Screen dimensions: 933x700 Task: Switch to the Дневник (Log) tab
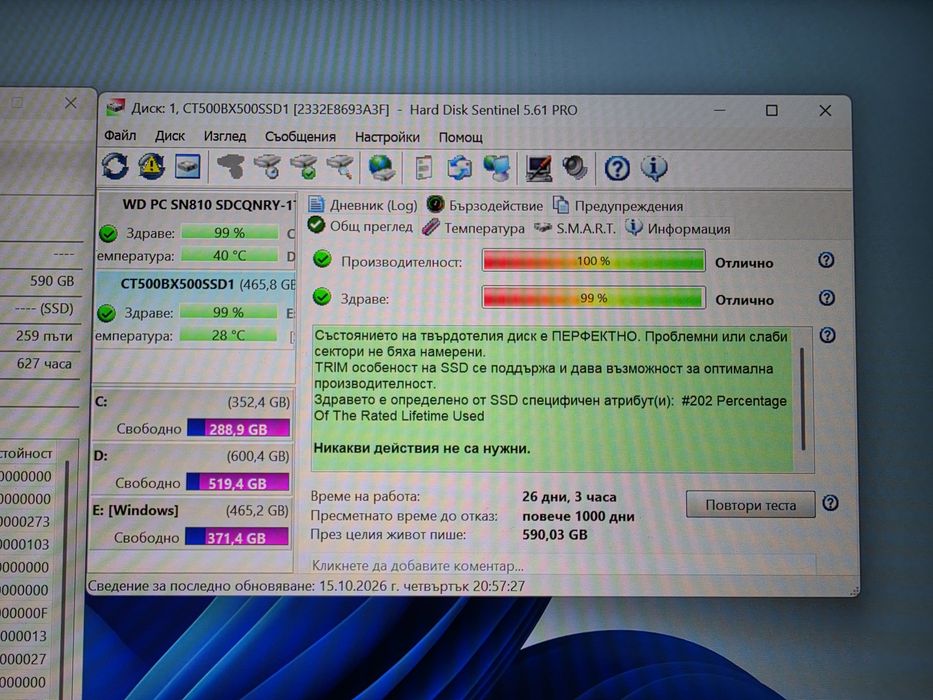[x=363, y=205]
